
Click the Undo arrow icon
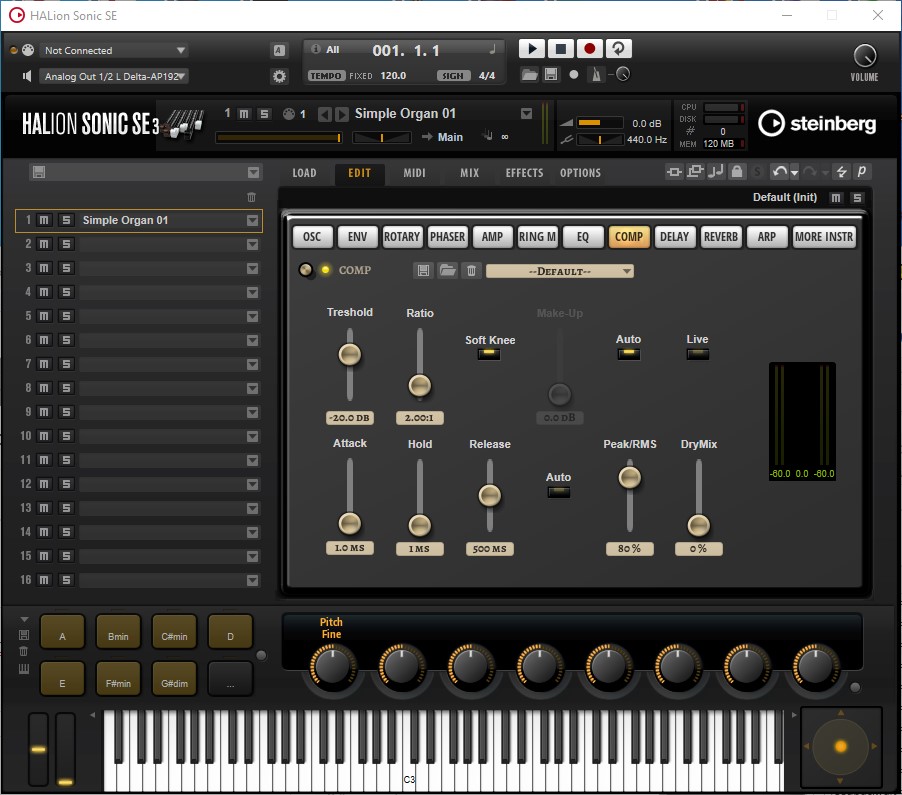click(x=779, y=171)
